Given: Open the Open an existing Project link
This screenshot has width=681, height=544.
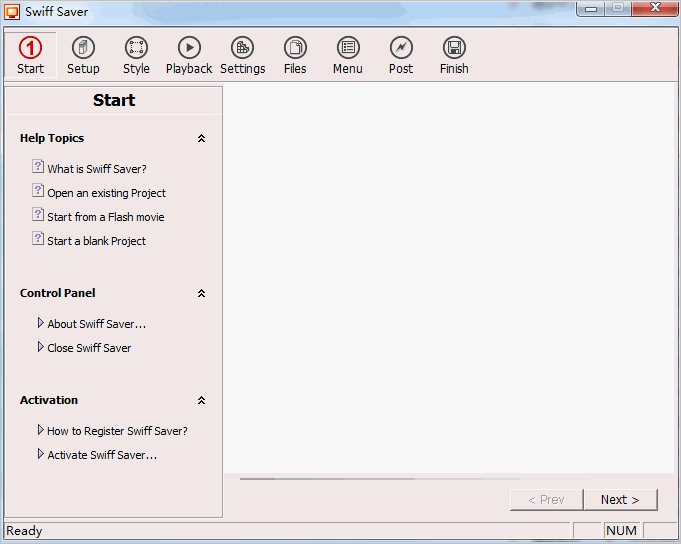Looking at the screenshot, I should (106, 193).
